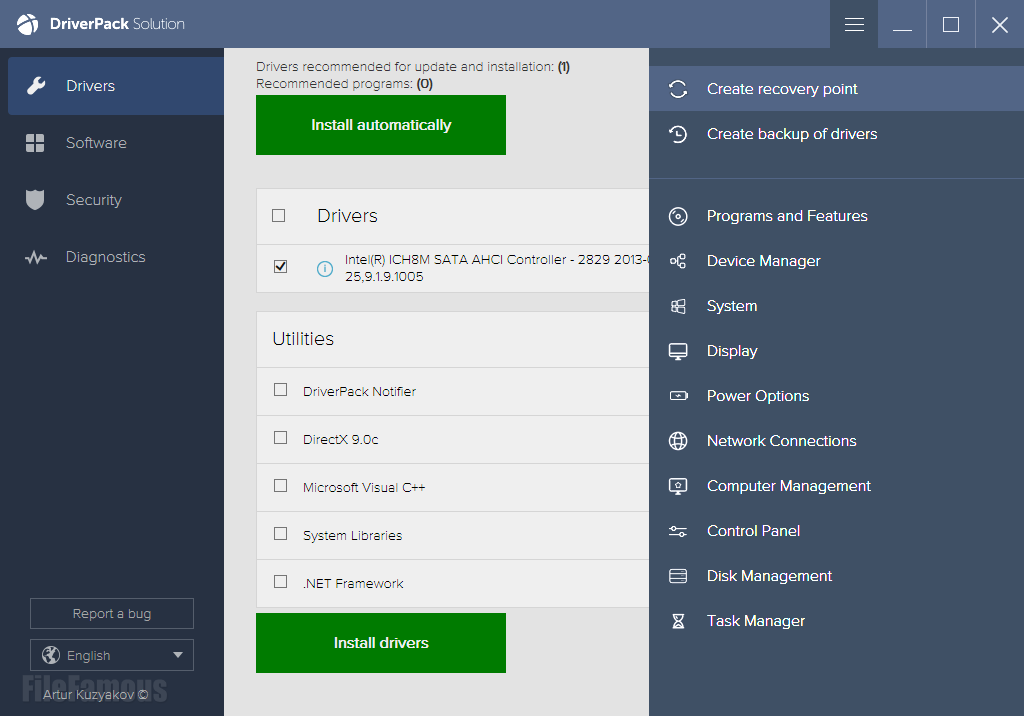1024x716 pixels.
Task: Launch Task Manager from the menu
Action: pyautogui.click(x=837, y=621)
